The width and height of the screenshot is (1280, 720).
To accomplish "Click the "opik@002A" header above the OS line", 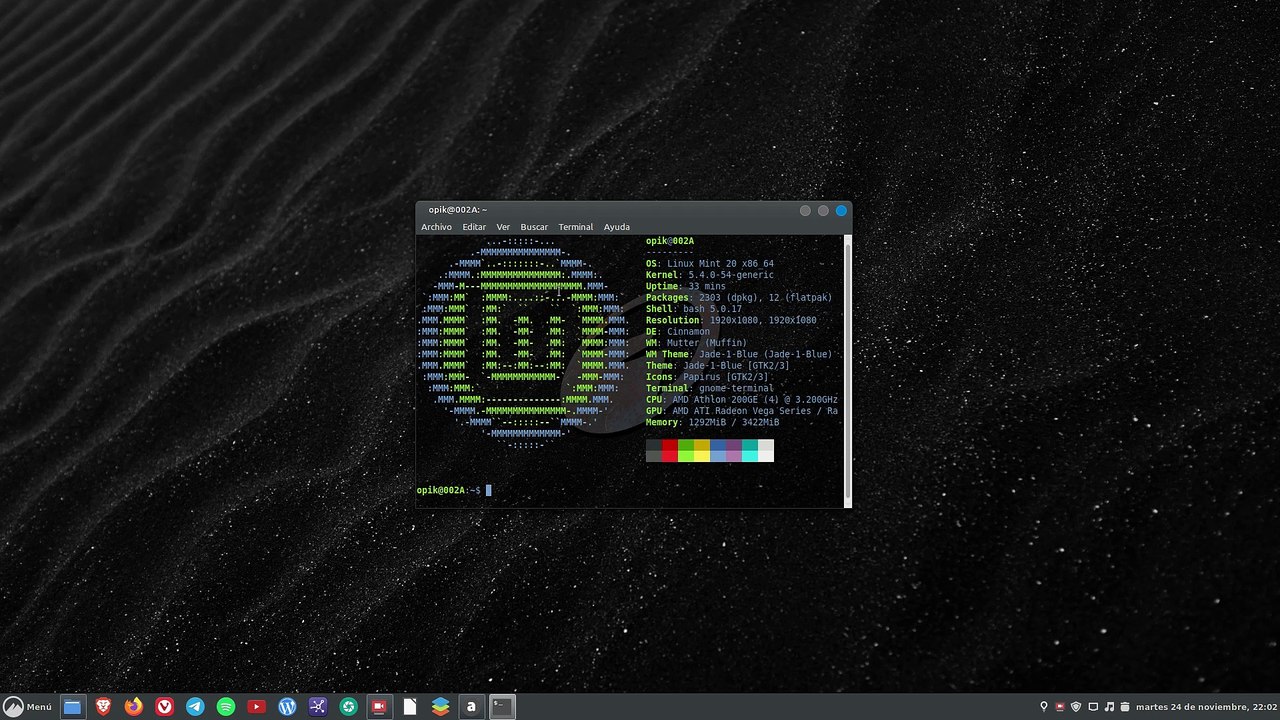I will (x=670, y=241).
